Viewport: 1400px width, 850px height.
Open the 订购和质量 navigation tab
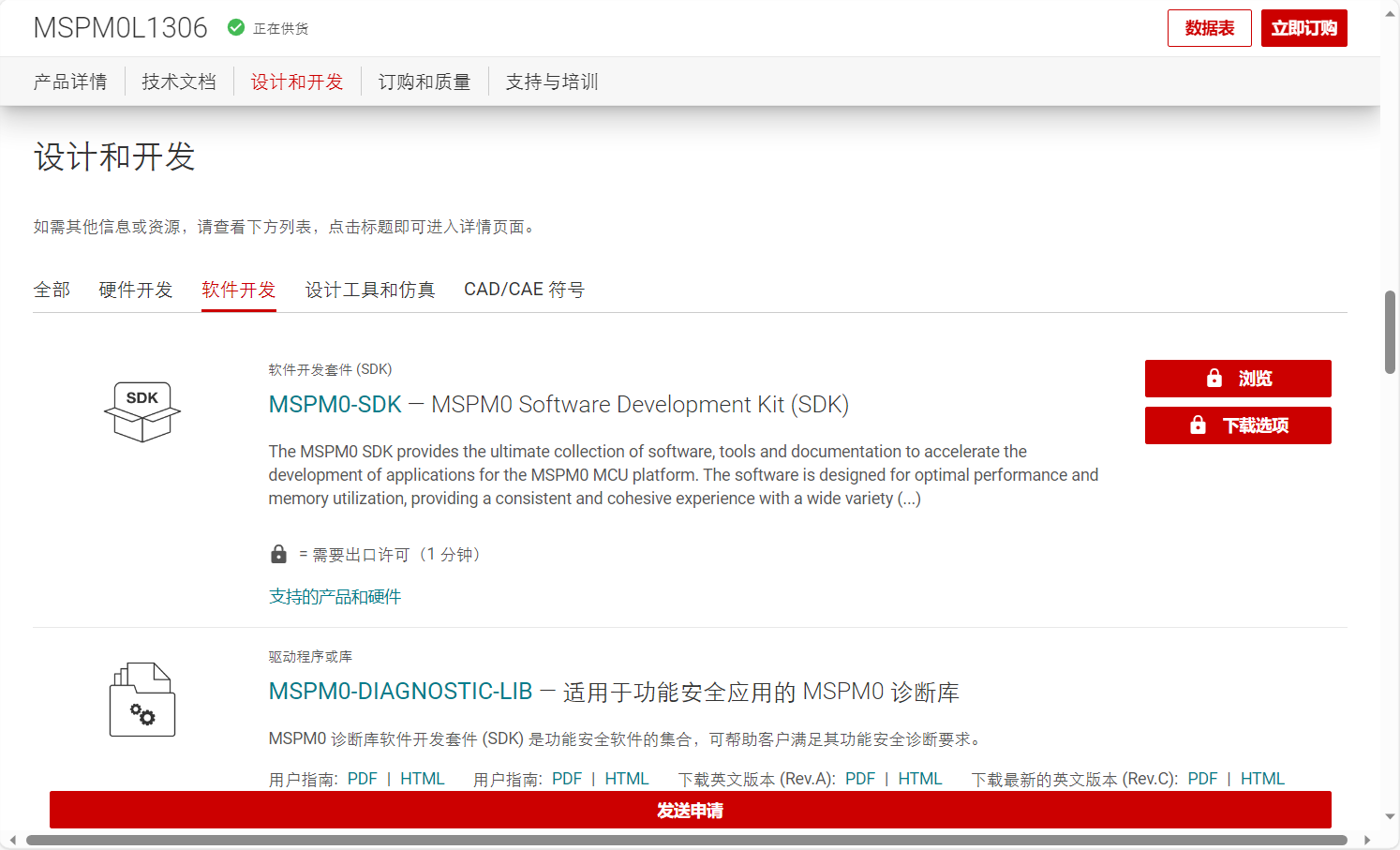pos(424,82)
